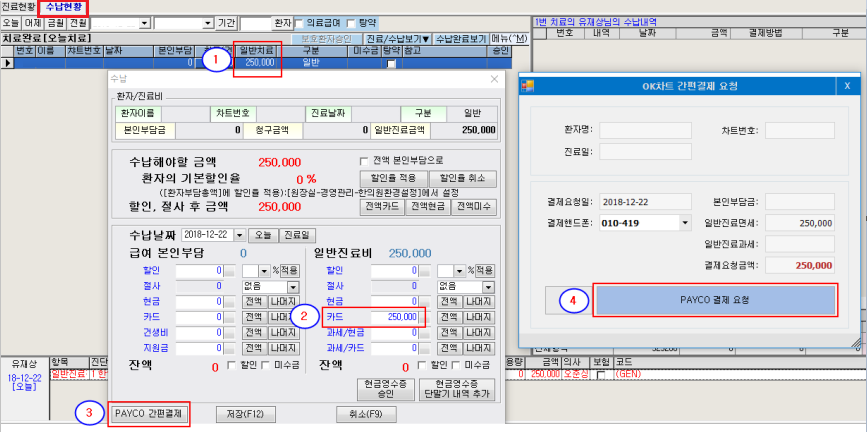
Task: Open first combo box after 전월 button
Action: coord(145,23)
